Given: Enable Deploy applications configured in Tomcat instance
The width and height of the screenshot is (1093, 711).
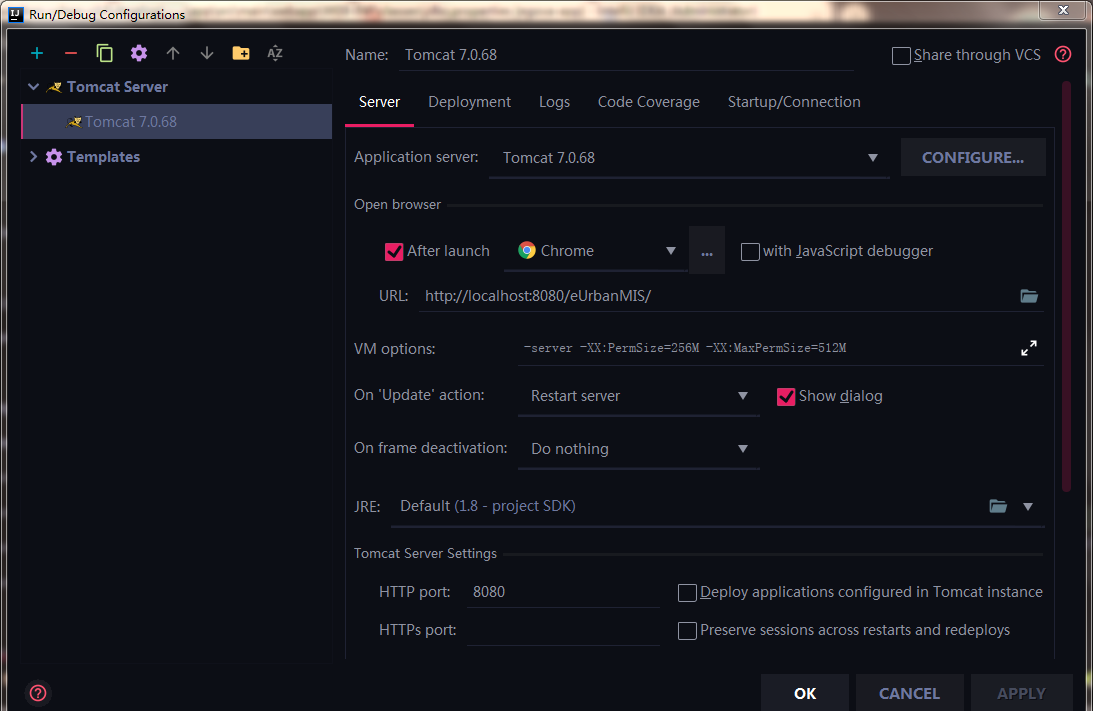Looking at the screenshot, I should pos(687,592).
